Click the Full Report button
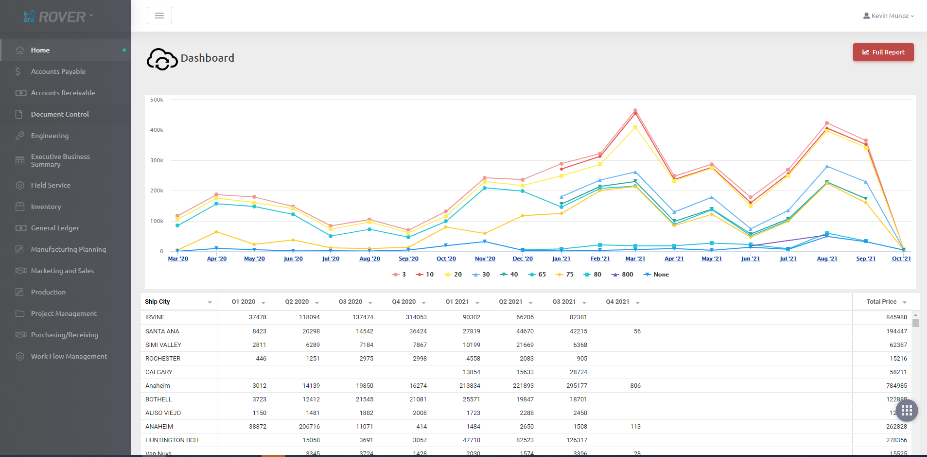Image resolution: width=927 pixels, height=457 pixels. 883,52
